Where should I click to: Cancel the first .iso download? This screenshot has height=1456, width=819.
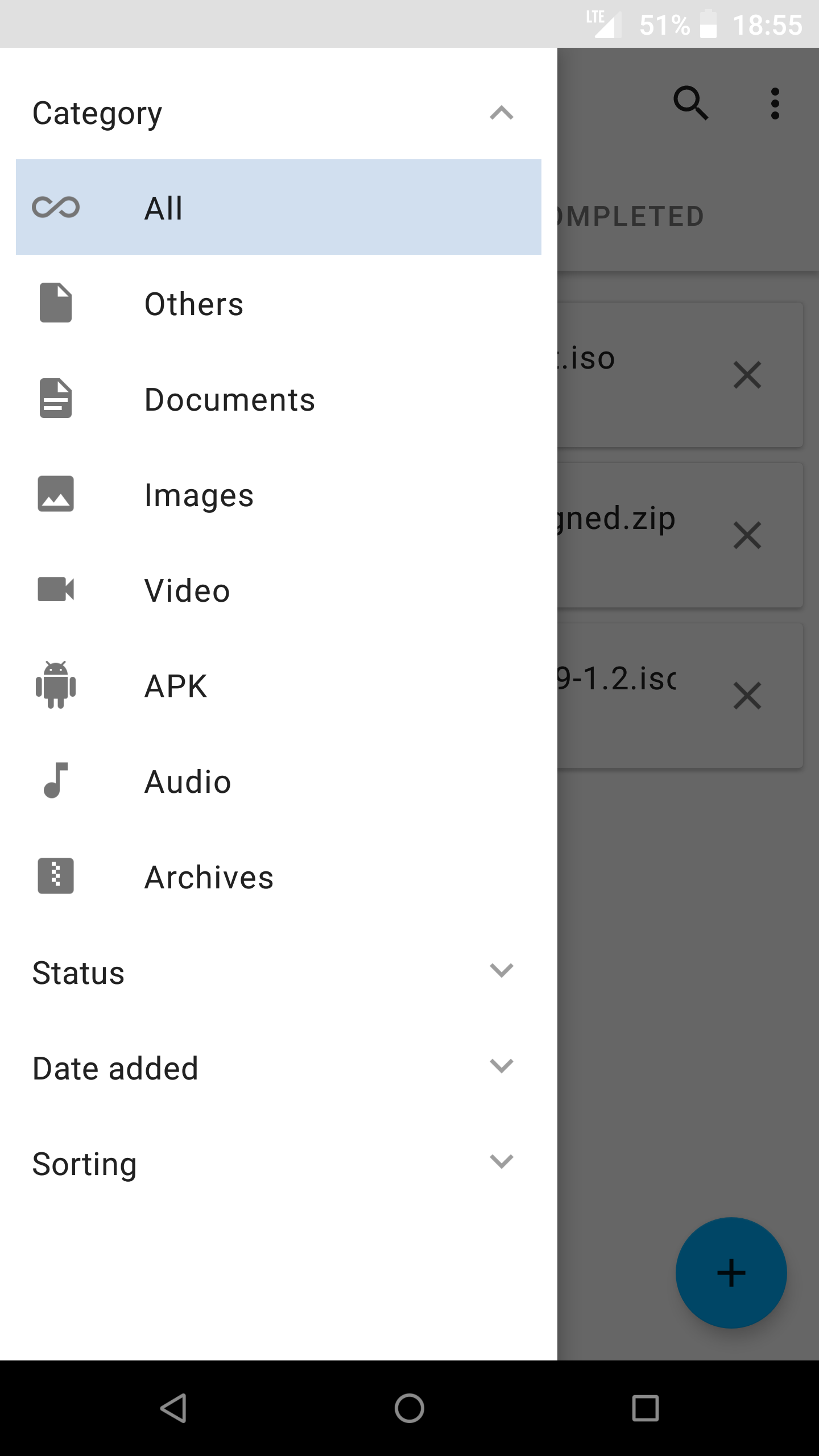click(x=747, y=375)
